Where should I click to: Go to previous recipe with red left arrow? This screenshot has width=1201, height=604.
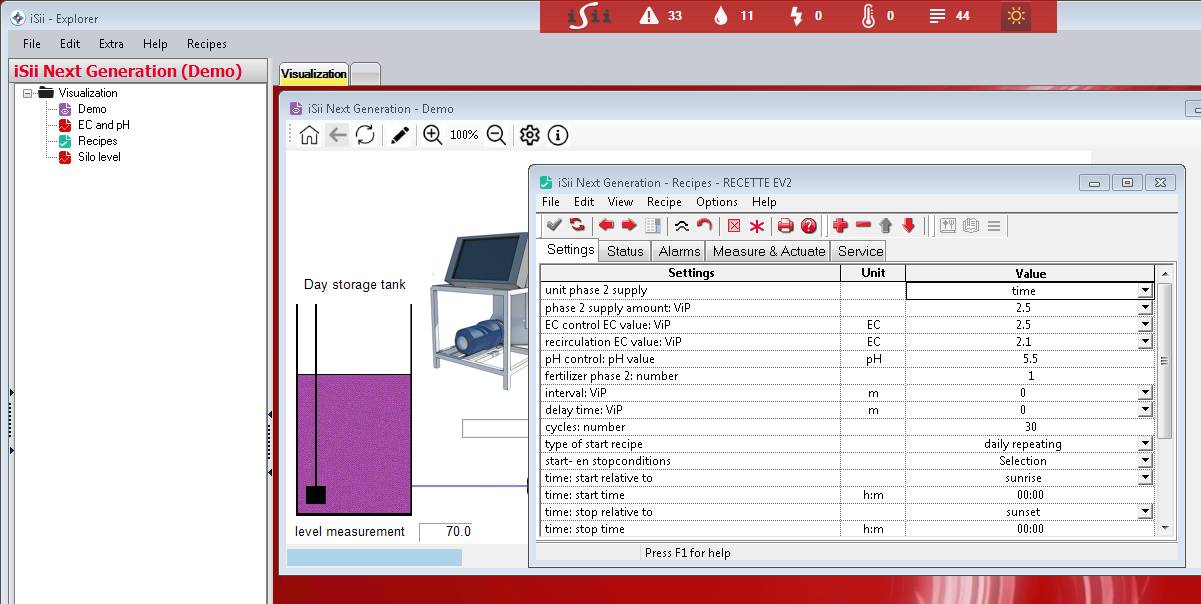point(606,225)
